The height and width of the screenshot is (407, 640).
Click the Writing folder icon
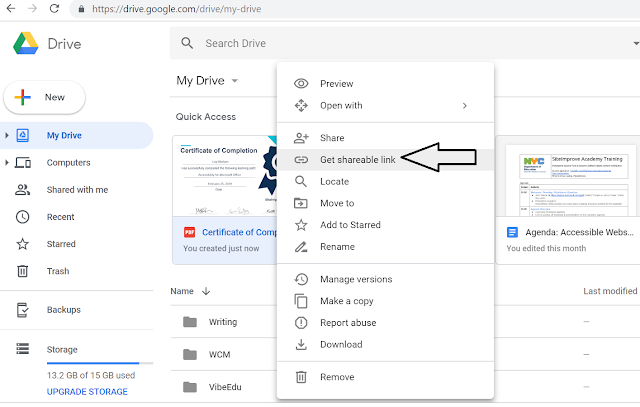[190, 322]
